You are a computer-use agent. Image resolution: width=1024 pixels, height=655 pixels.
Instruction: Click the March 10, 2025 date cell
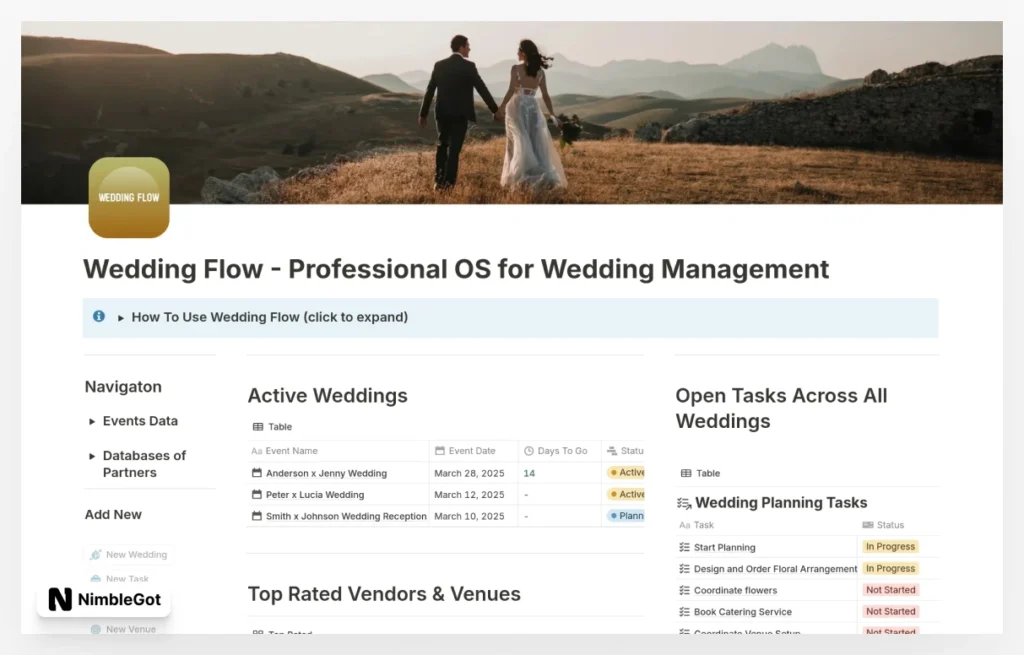[473, 516]
